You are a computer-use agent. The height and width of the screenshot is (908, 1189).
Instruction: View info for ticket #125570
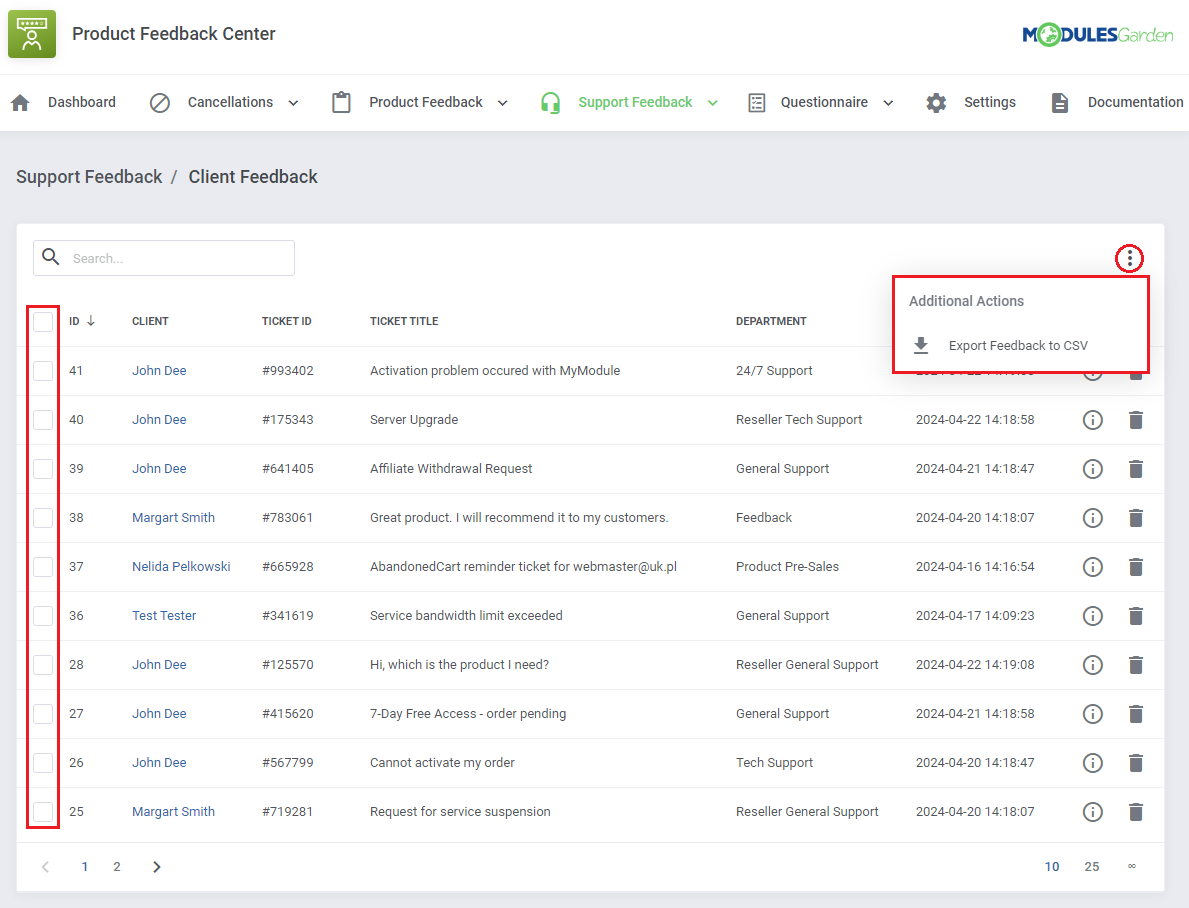pos(1093,665)
